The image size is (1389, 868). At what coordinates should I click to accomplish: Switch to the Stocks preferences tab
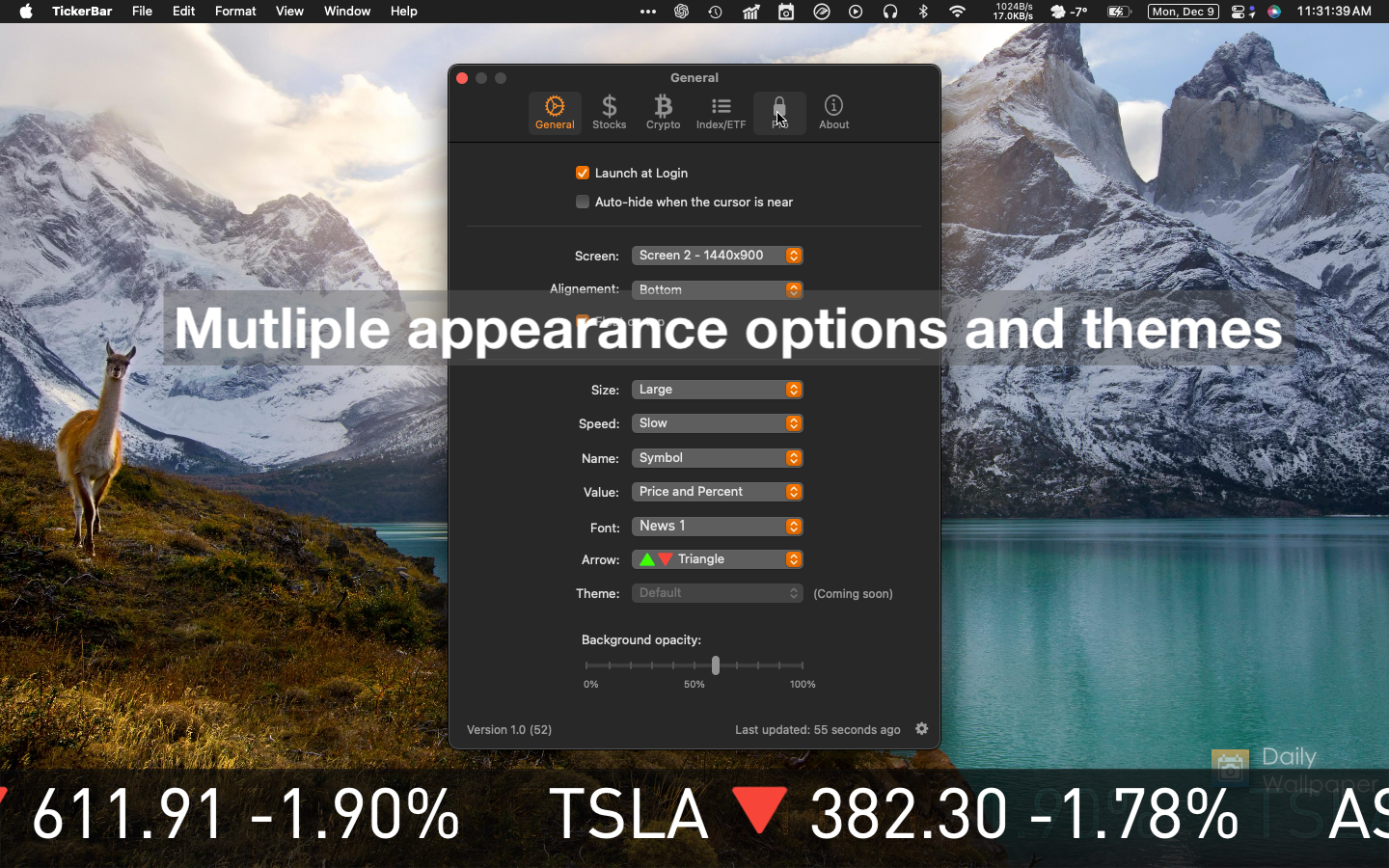tap(609, 113)
